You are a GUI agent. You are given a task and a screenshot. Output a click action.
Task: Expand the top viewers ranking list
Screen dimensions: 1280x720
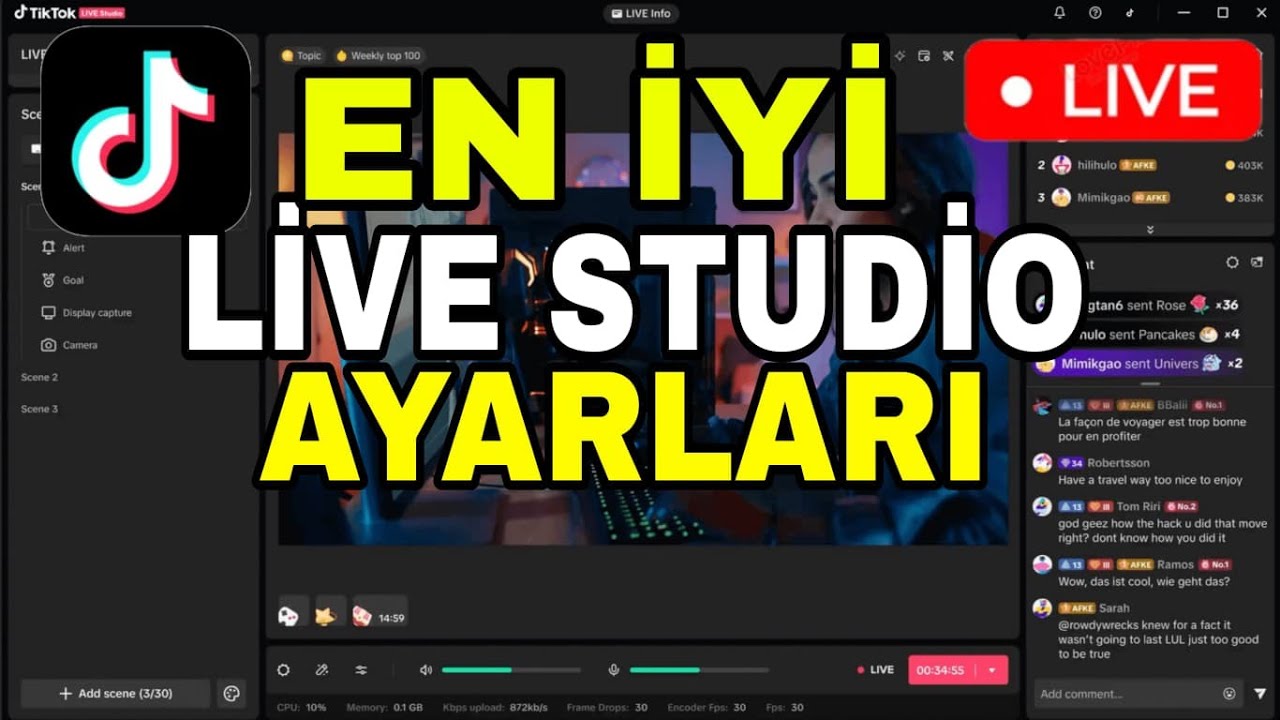pyautogui.click(x=1150, y=230)
